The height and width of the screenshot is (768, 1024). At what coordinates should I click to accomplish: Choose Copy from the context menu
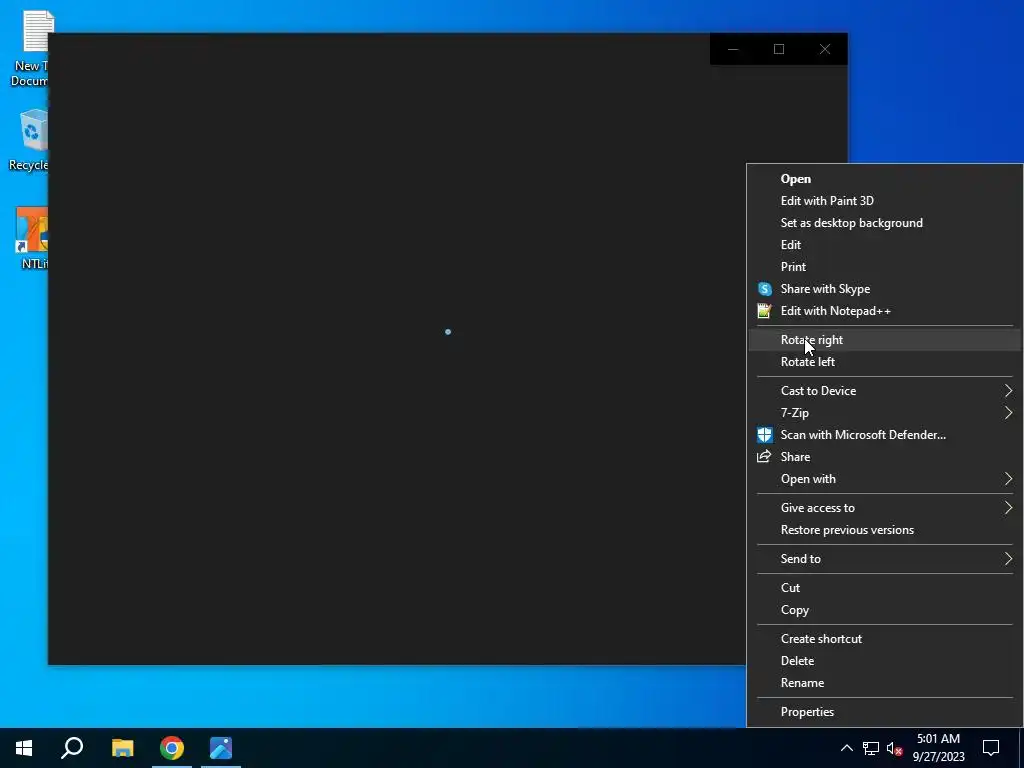[x=885, y=610]
